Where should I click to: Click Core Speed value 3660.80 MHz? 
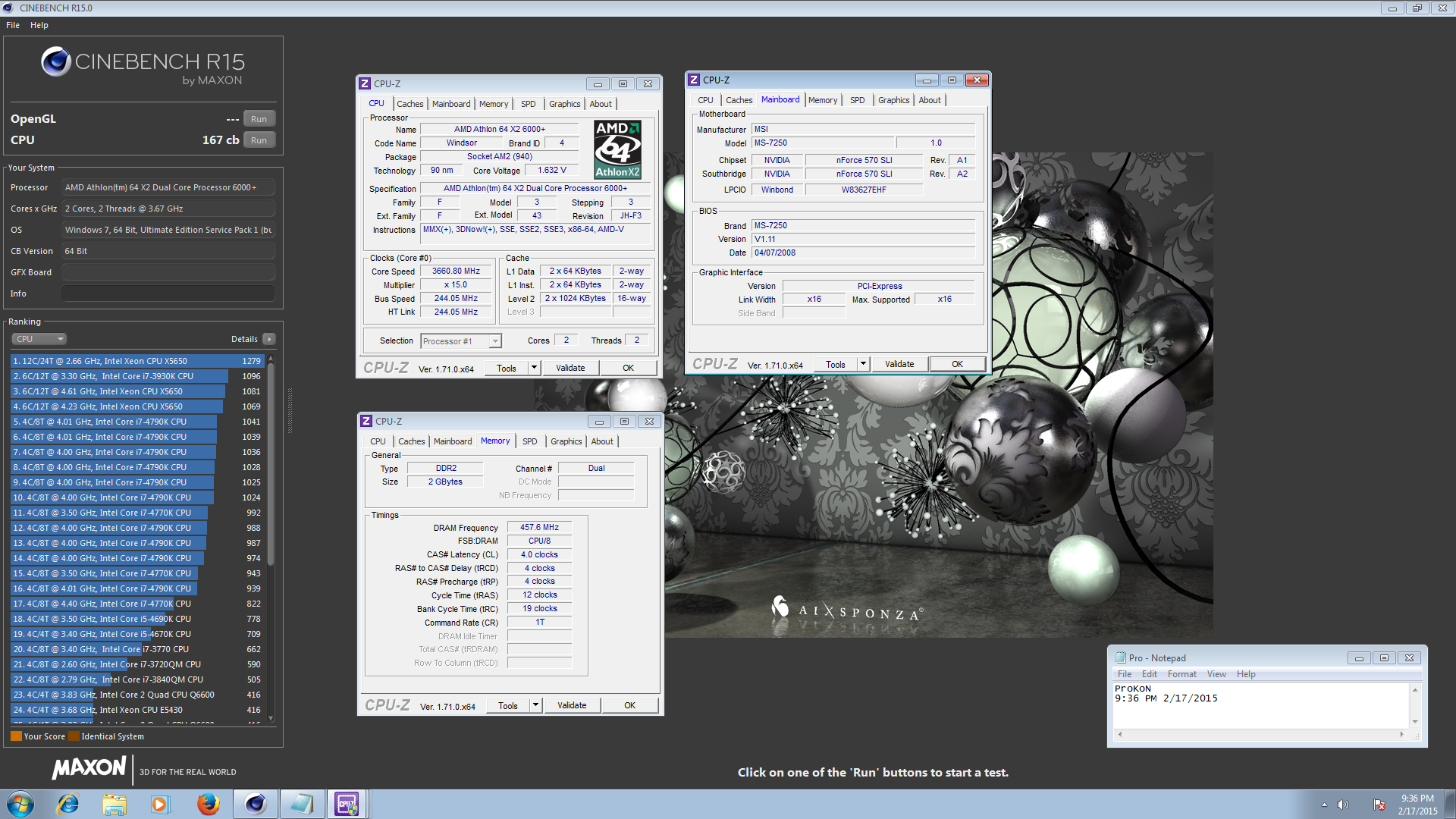[x=456, y=271]
